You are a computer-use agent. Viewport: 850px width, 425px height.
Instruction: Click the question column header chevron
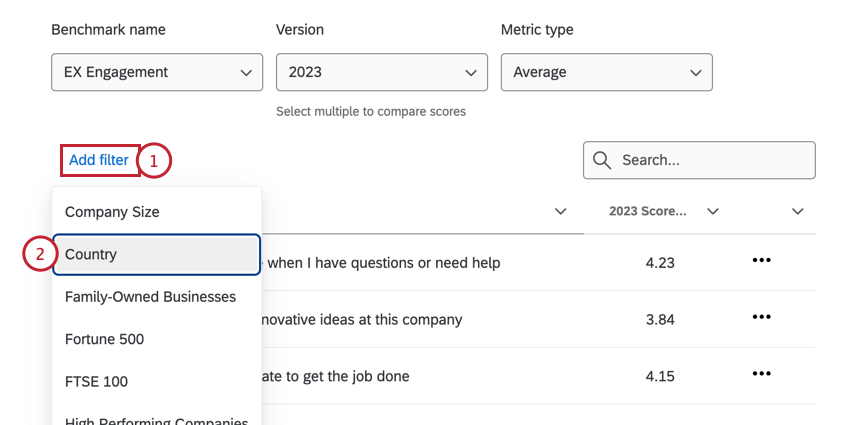click(561, 211)
